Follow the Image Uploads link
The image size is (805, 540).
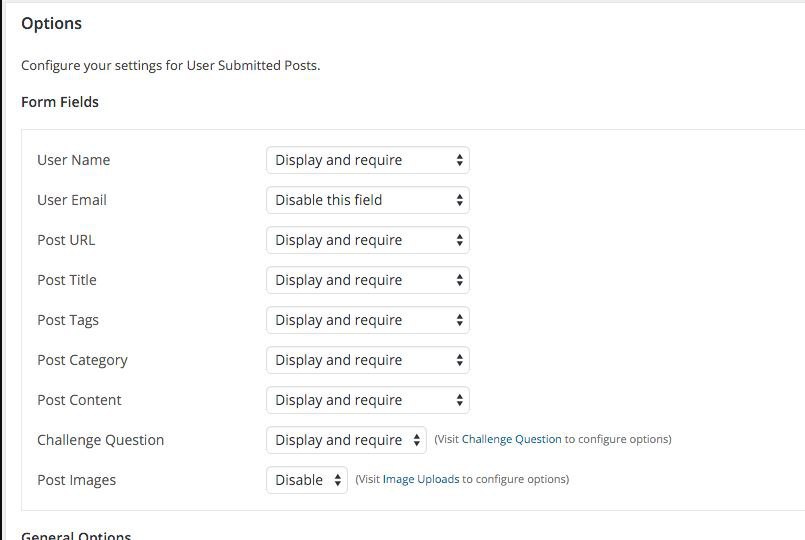point(421,479)
